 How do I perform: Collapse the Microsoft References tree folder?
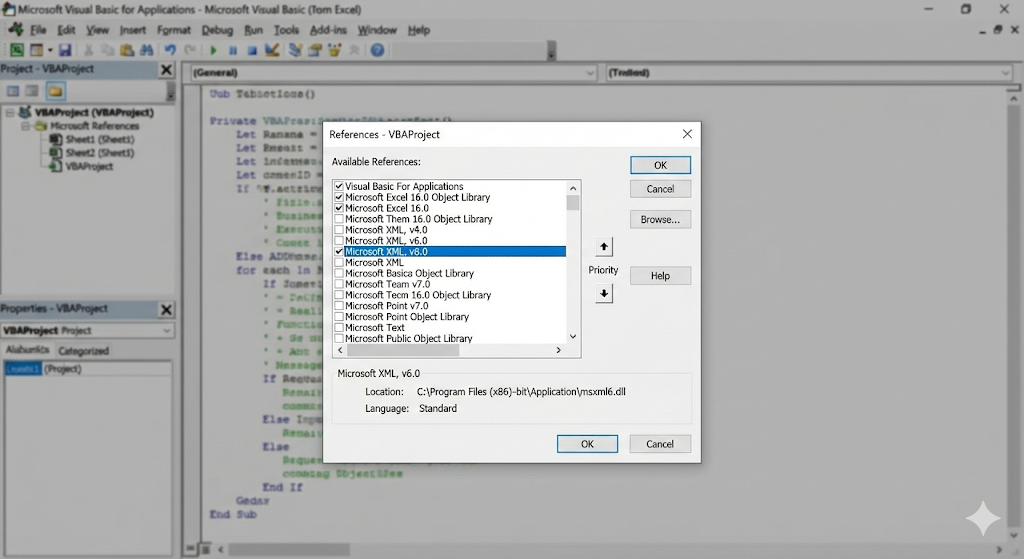[x=25, y=126]
